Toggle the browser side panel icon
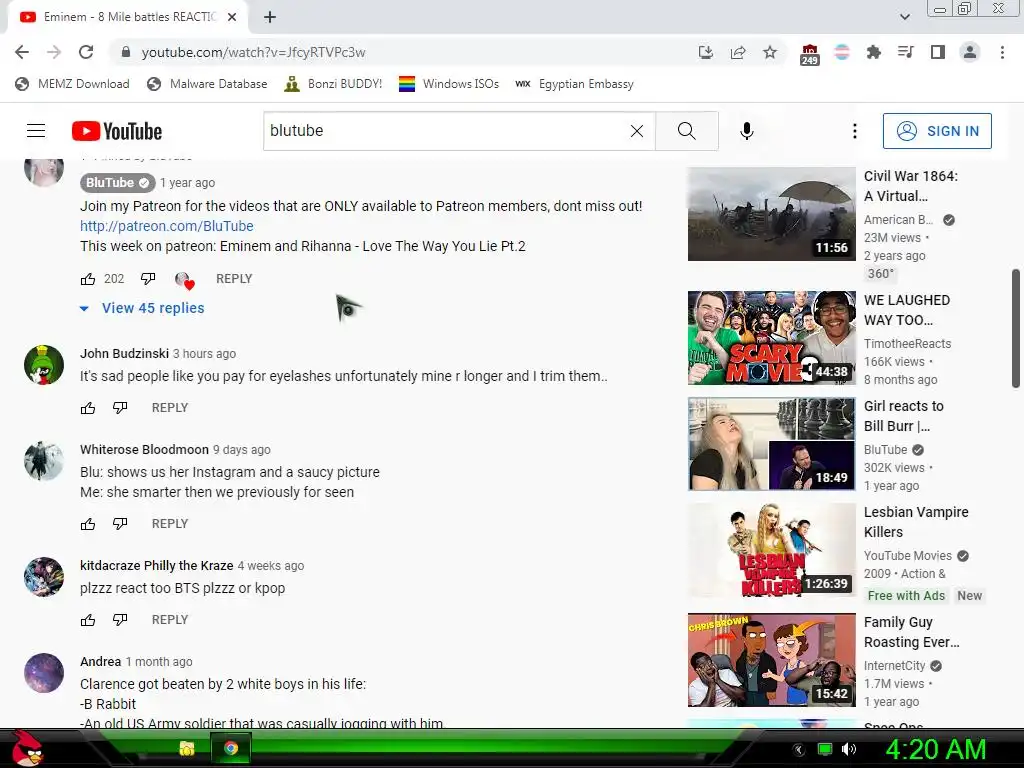This screenshot has height=768, width=1024. [938, 52]
